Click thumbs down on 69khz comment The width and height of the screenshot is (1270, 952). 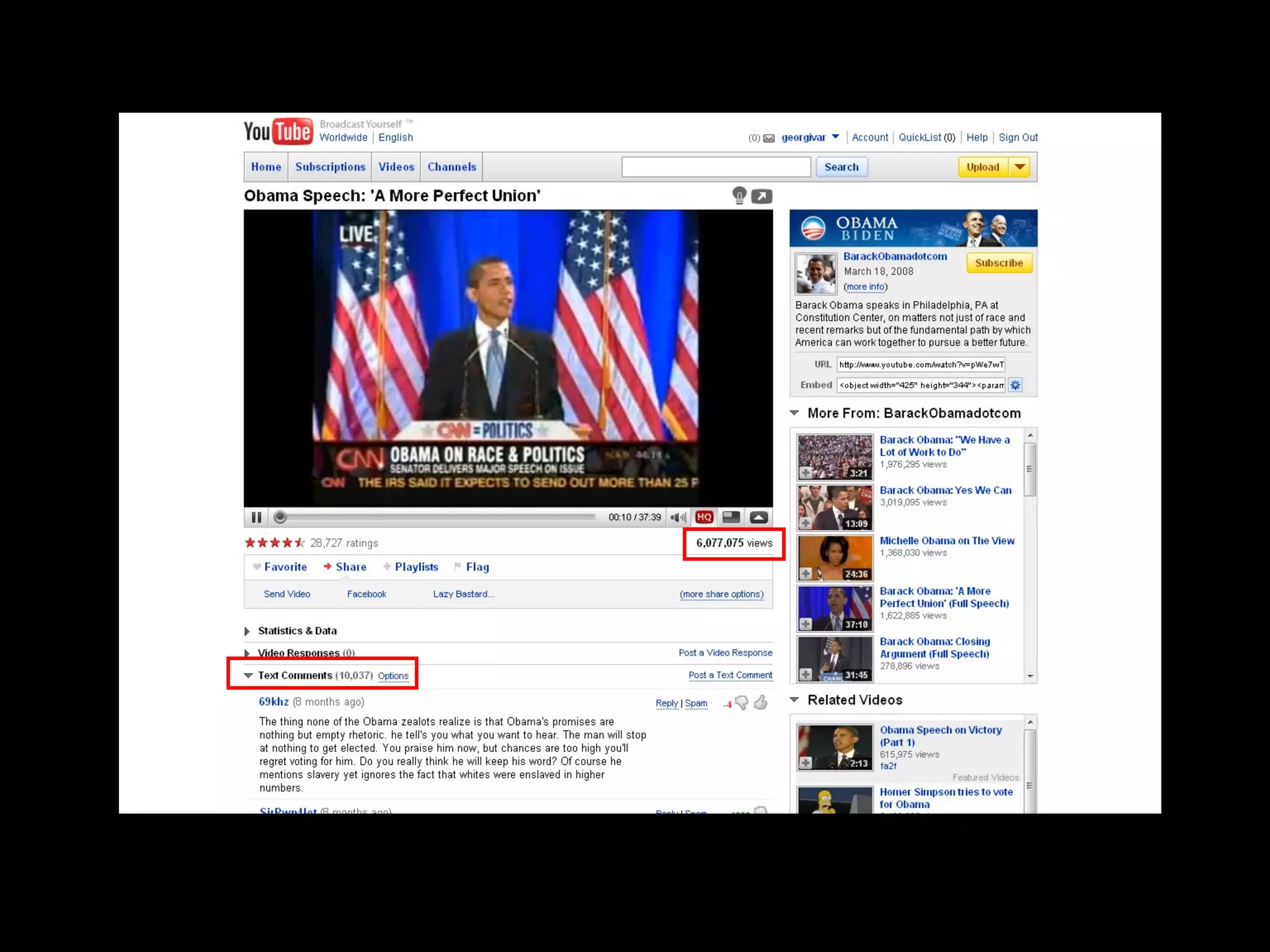tap(742, 703)
